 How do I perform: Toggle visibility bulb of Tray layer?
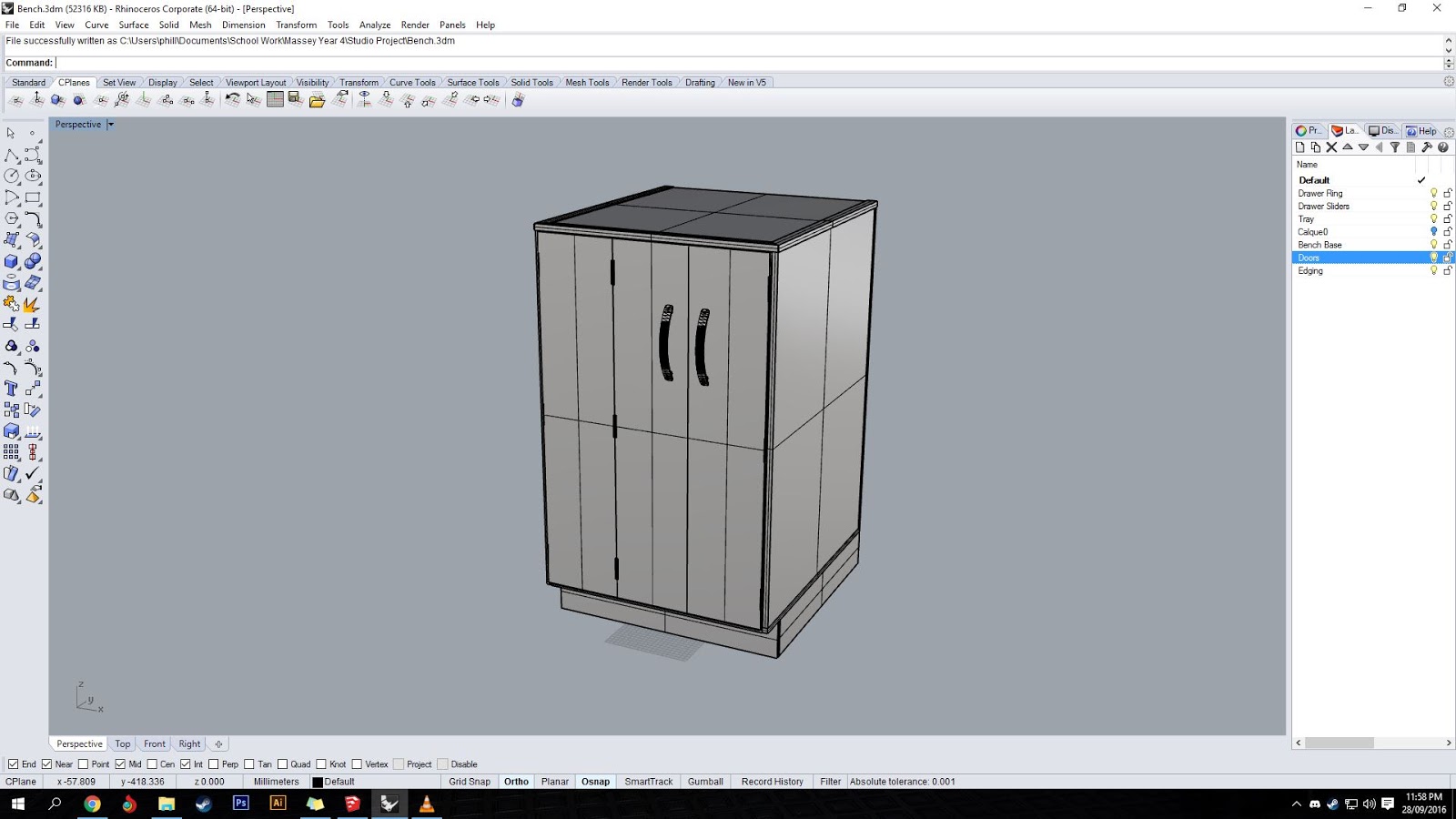(x=1433, y=219)
